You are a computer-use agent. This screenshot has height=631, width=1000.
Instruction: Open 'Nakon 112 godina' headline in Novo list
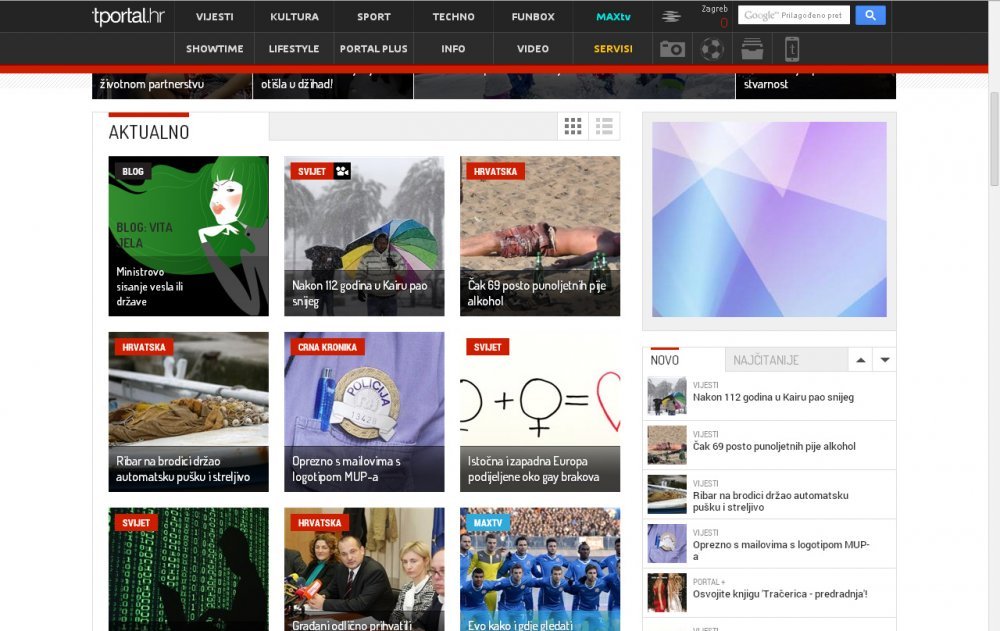pyautogui.click(x=773, y=397)
